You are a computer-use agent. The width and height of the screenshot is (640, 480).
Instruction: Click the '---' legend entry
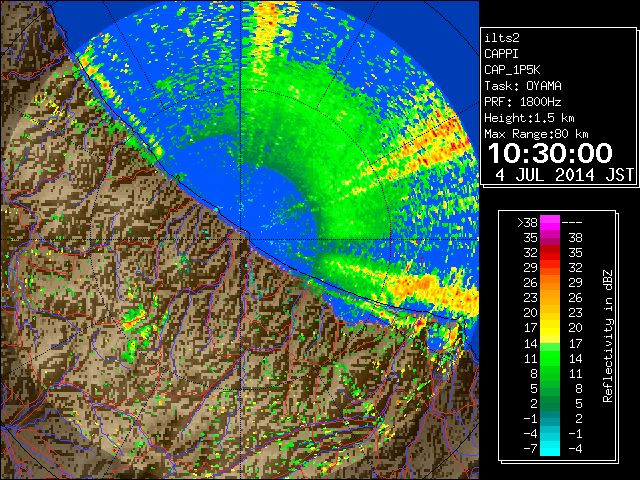[x=572, y=223]
